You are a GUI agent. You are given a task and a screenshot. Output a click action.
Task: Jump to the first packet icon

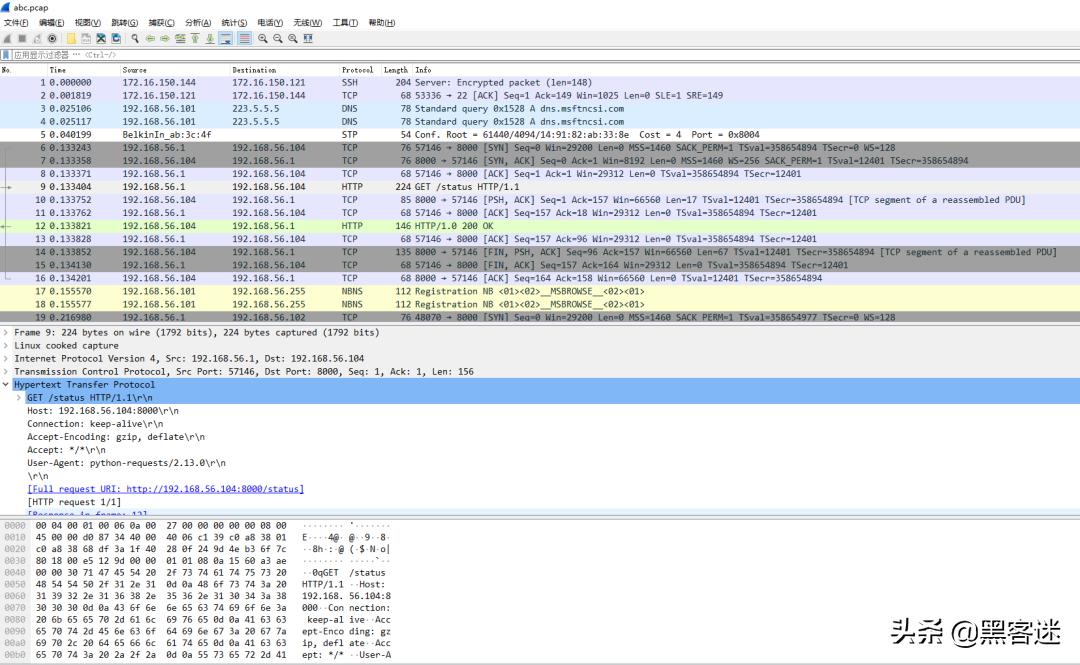click(x=195, y=38)
